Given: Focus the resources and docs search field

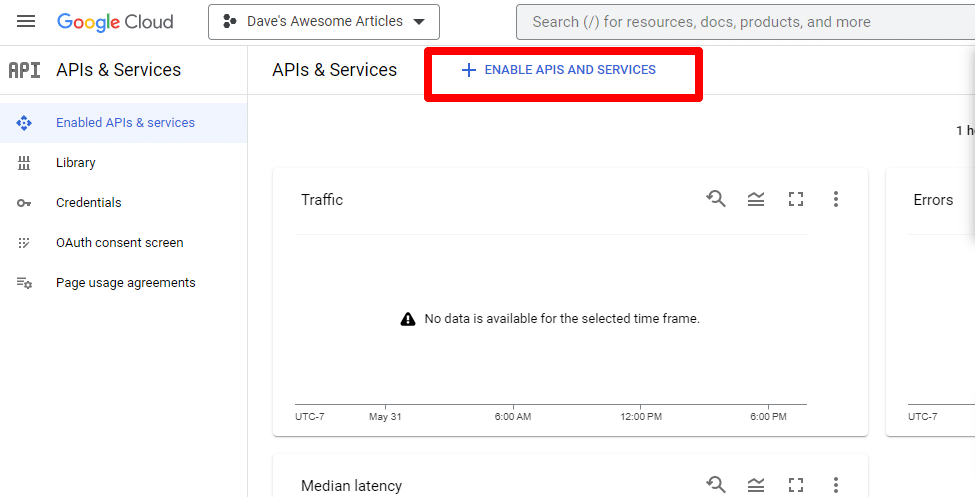Looking at the screenshot, I should point(746,22).
